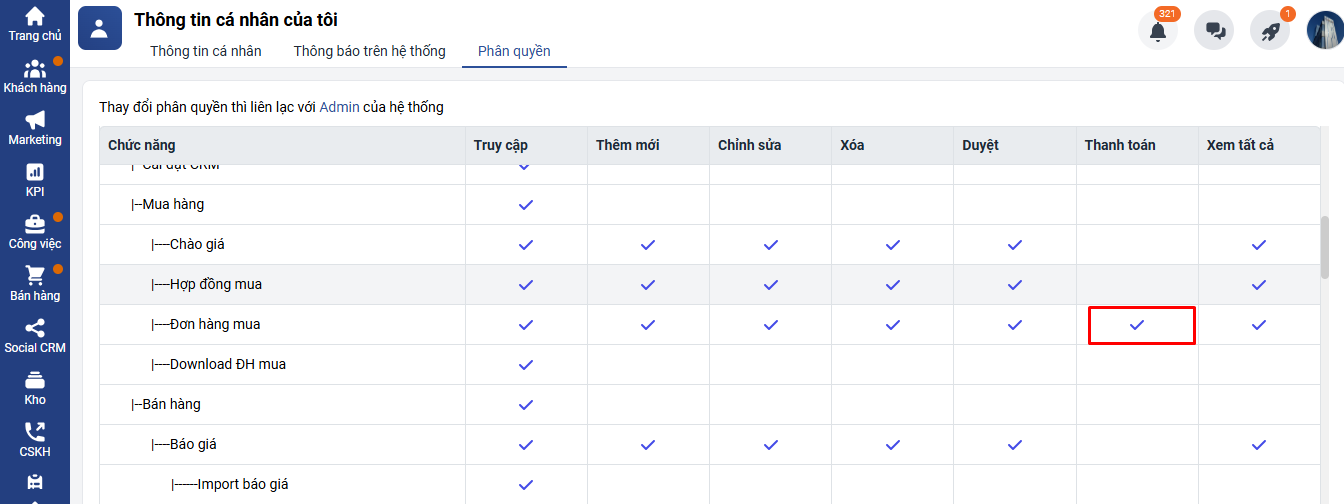
Task: Click the rocket icon in header
Action: tap(1270, 31)
